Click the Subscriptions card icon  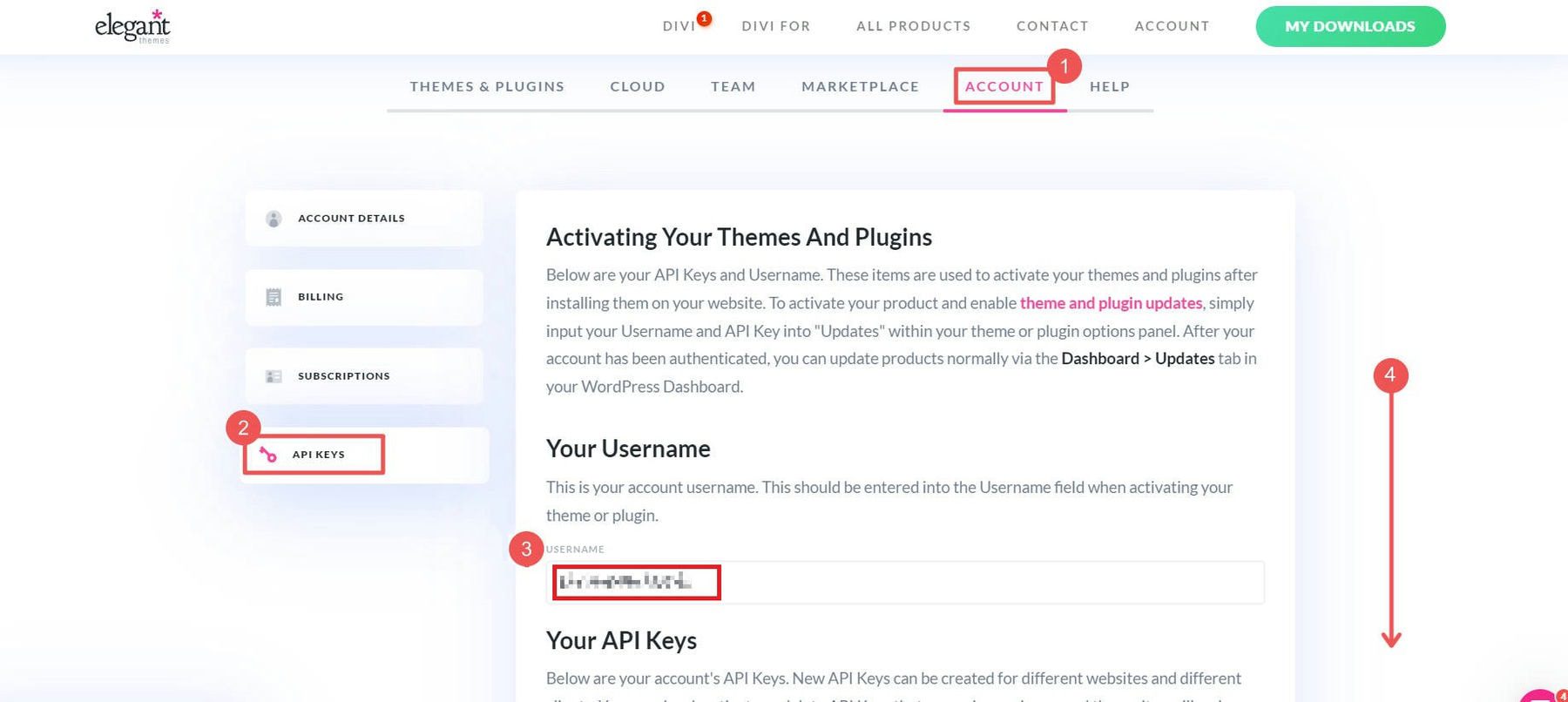[274, 376]
